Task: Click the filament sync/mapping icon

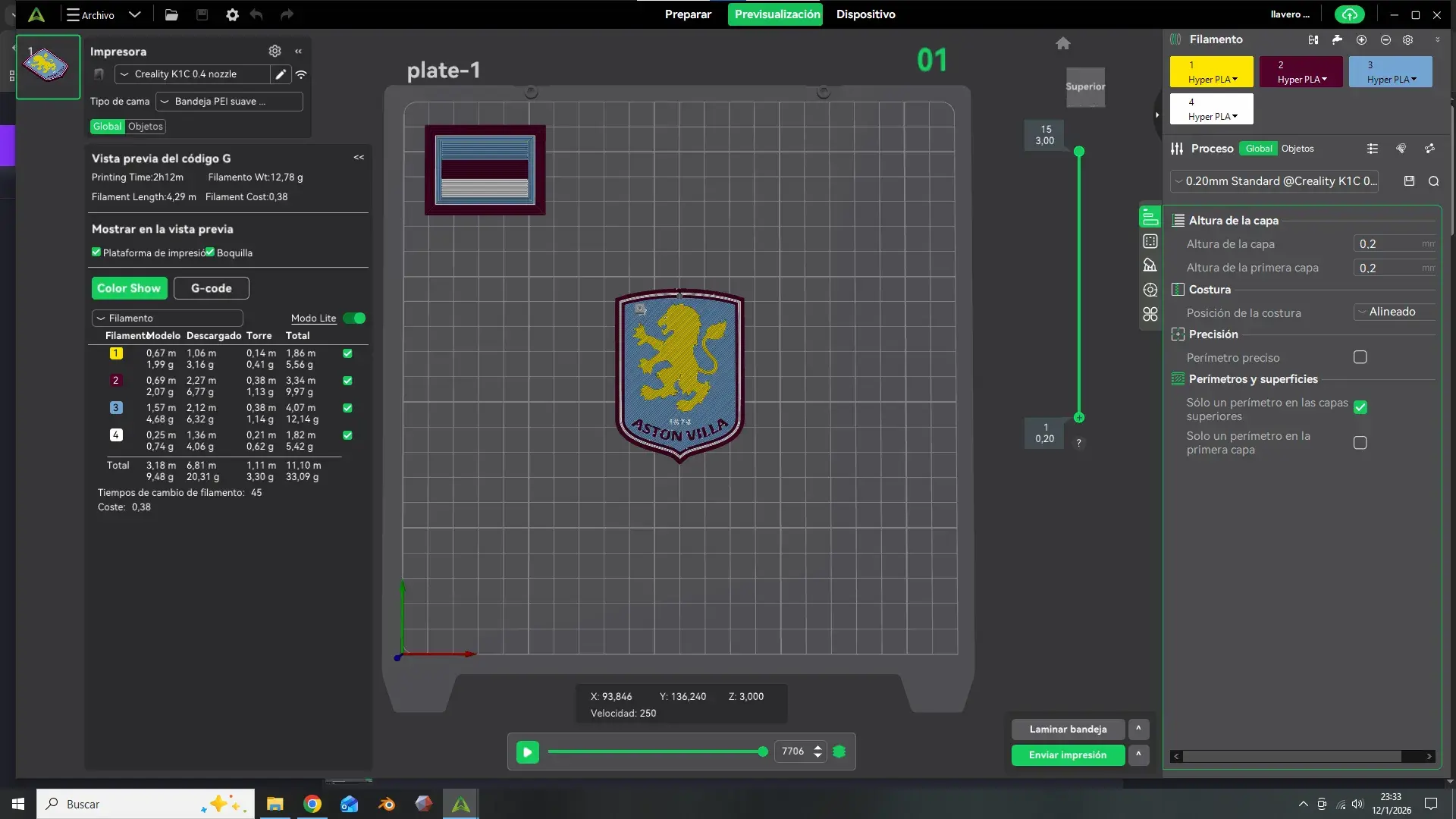Action: point(1313,39)
